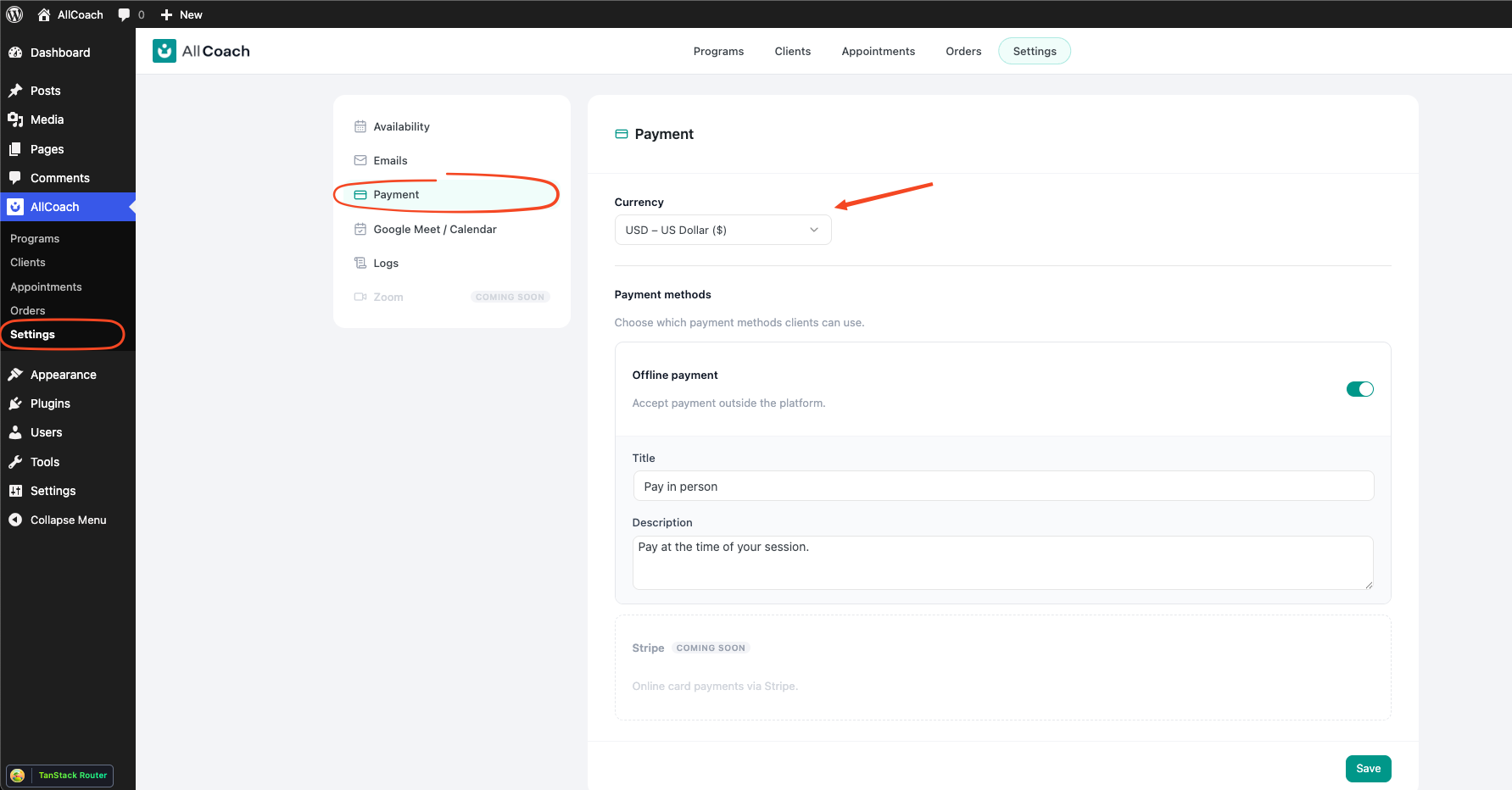Image resolution: width=1512 pixels, height=790 pixels.
Task: Click the Comments icon in sidebar
Action: tap(15, 178)
